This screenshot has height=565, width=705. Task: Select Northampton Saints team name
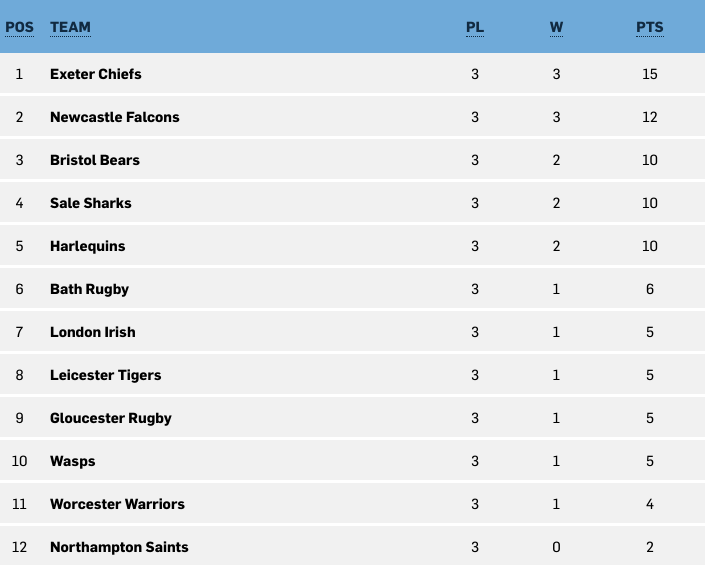119,547
